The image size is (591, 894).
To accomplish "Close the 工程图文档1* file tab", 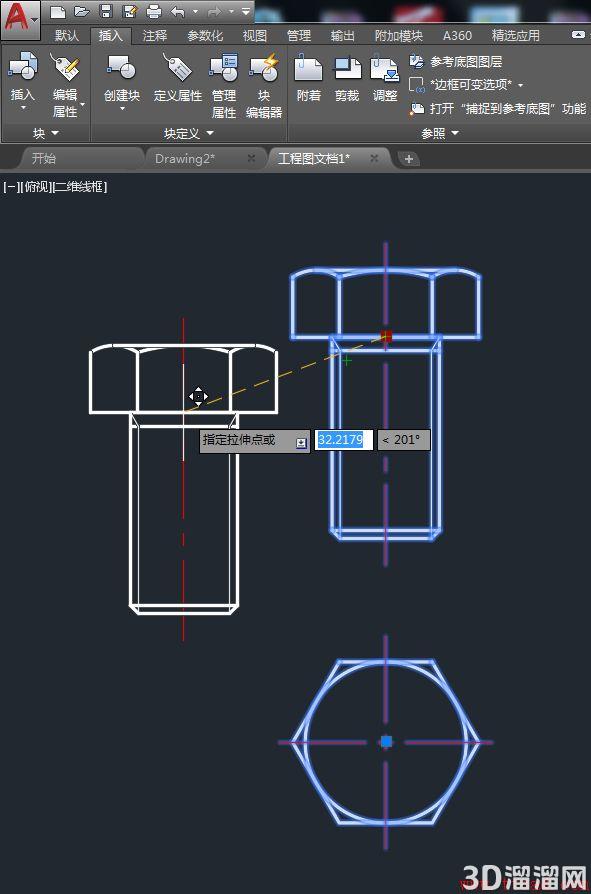I will pos(374,158).
